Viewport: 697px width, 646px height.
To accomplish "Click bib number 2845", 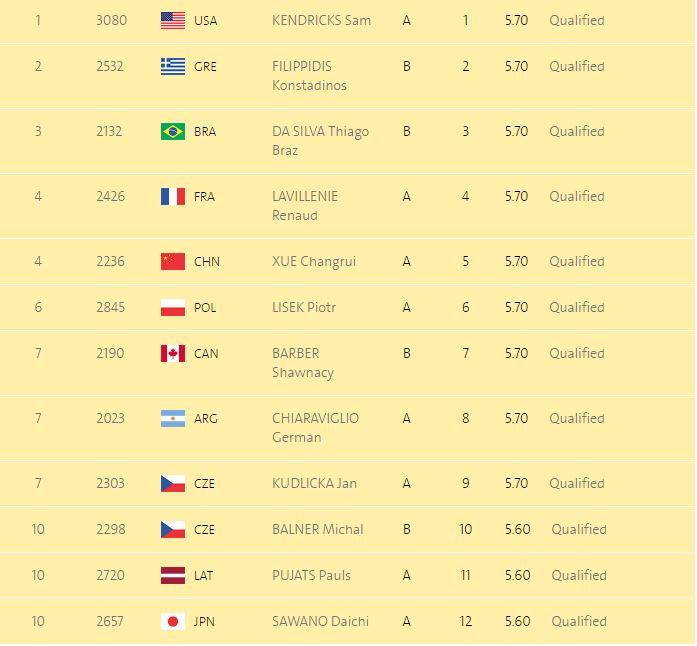I will [110, 307].
